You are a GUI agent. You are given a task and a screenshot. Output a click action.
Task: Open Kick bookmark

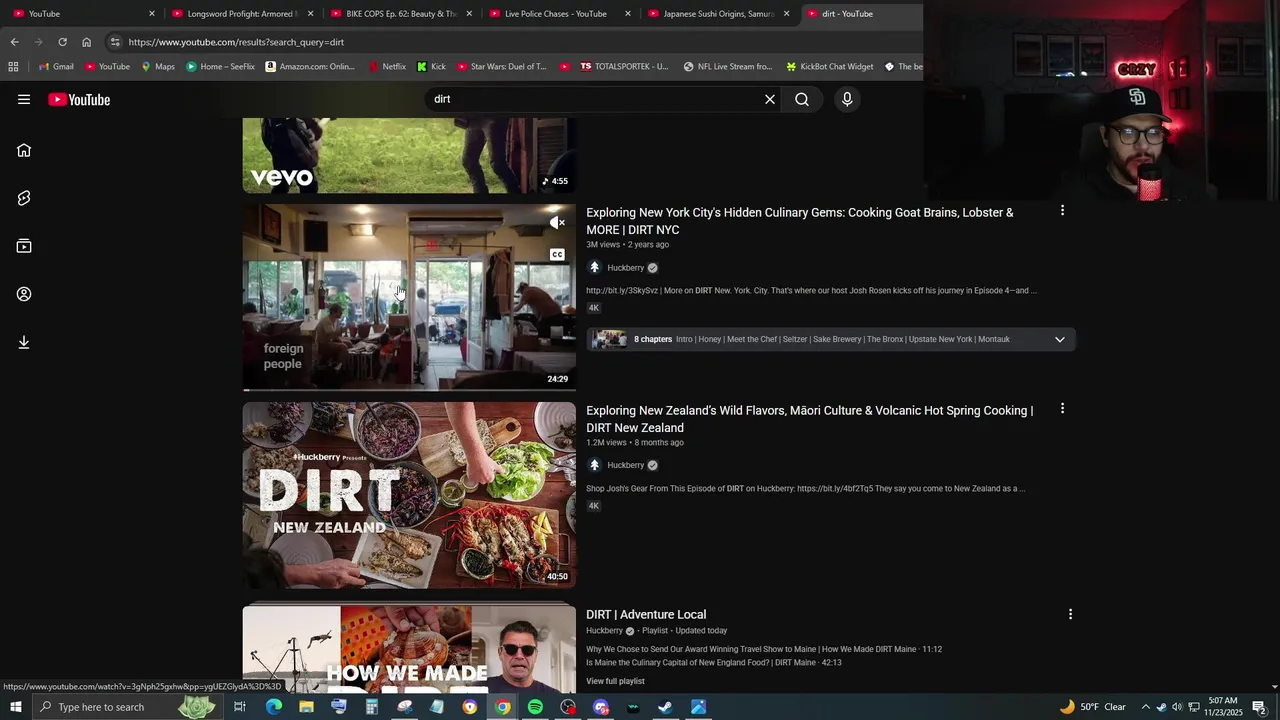431,67
